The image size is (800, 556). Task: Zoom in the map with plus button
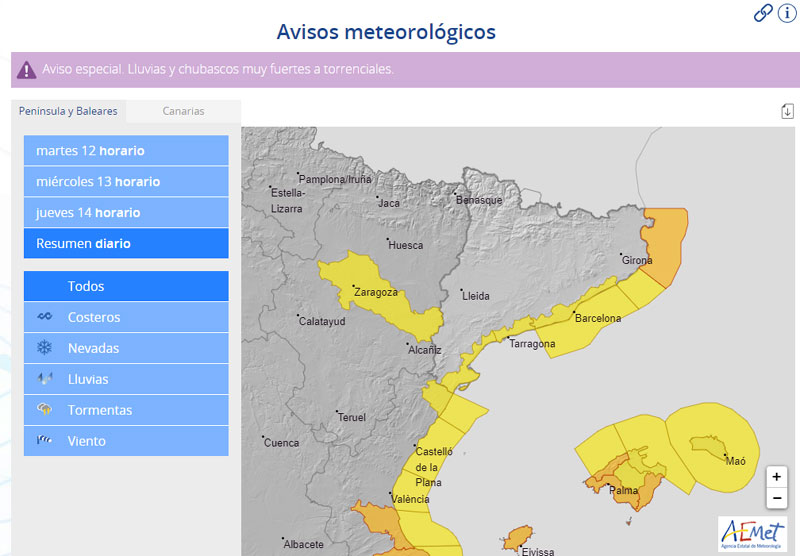pyautogui.click(x=777, y=477)
